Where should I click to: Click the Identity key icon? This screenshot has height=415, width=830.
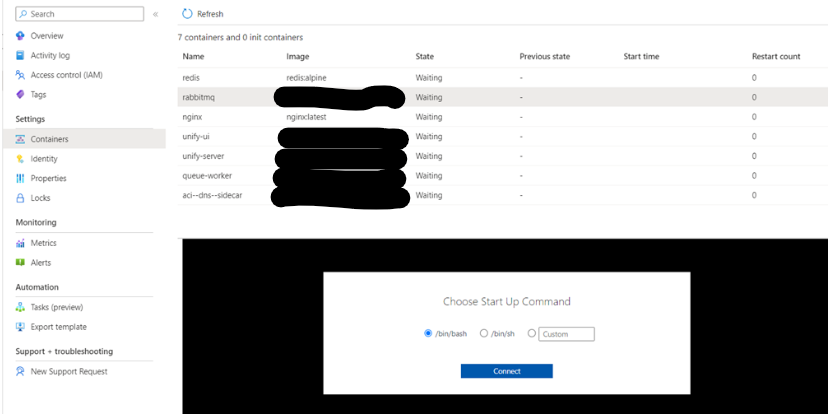20,159
